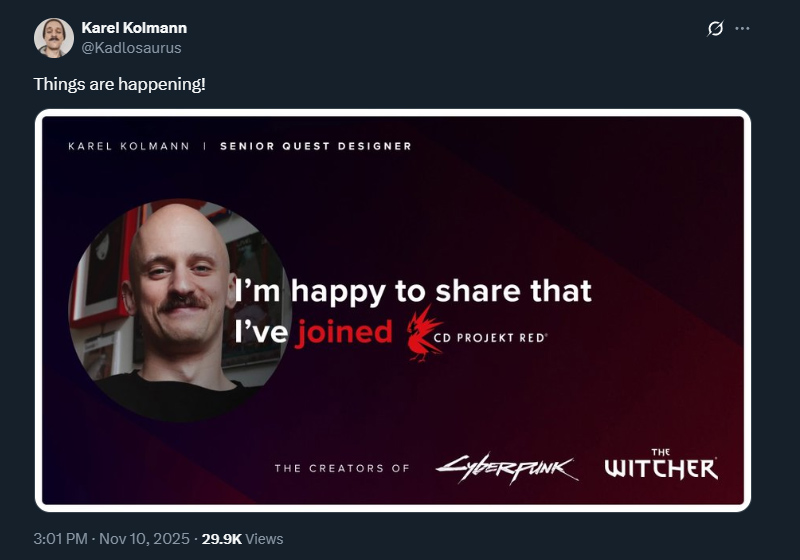Click the Nov 10, 2025 date
This screenshot has height=560, width=800.
coord(144,539)
